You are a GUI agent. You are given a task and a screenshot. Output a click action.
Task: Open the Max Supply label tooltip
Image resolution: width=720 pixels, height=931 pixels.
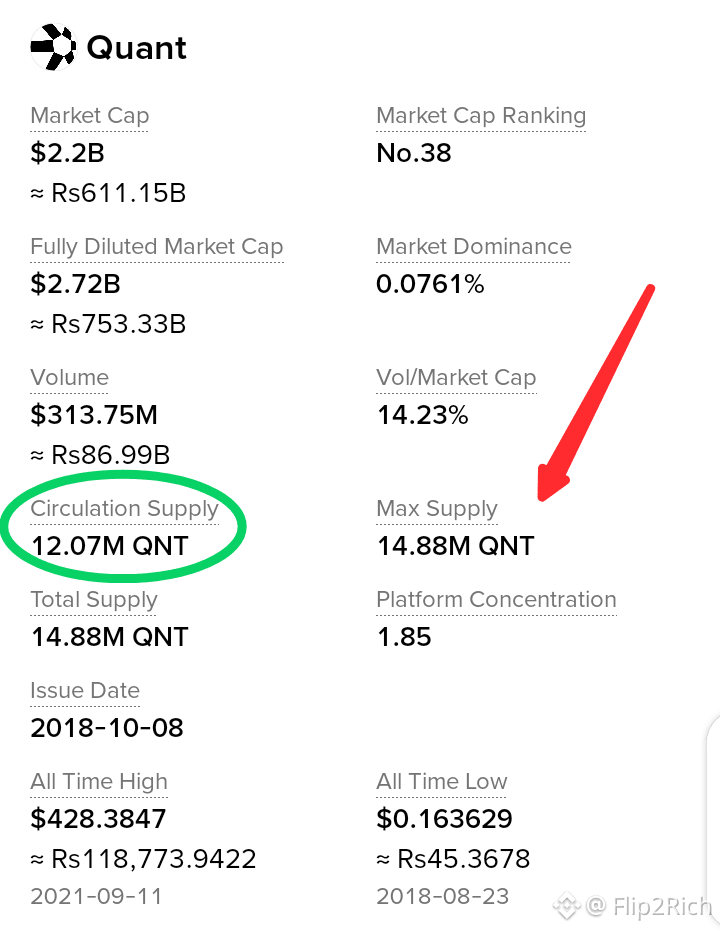(437, 509)
